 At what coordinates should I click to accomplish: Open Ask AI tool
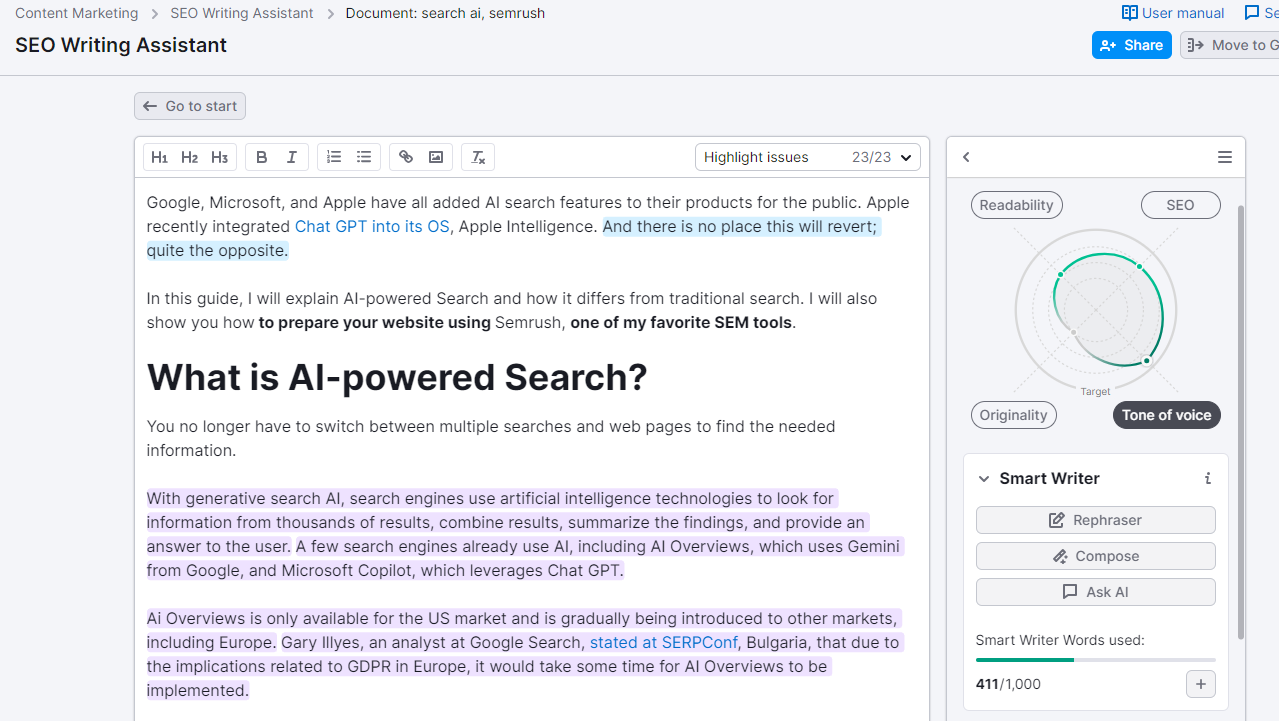coord(1095,592)
